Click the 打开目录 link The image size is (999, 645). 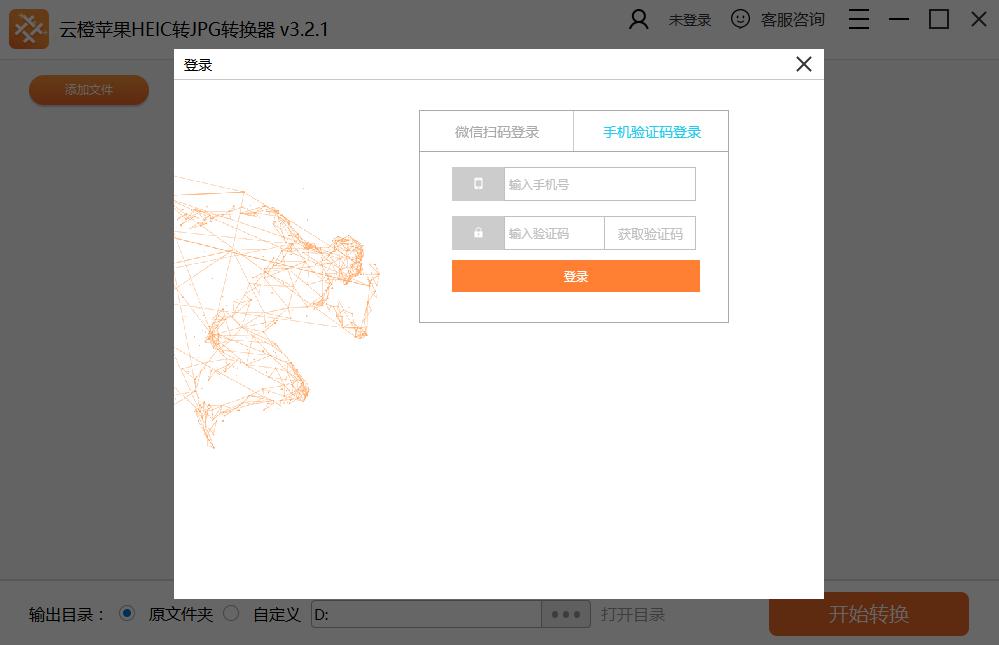point(632,614)
